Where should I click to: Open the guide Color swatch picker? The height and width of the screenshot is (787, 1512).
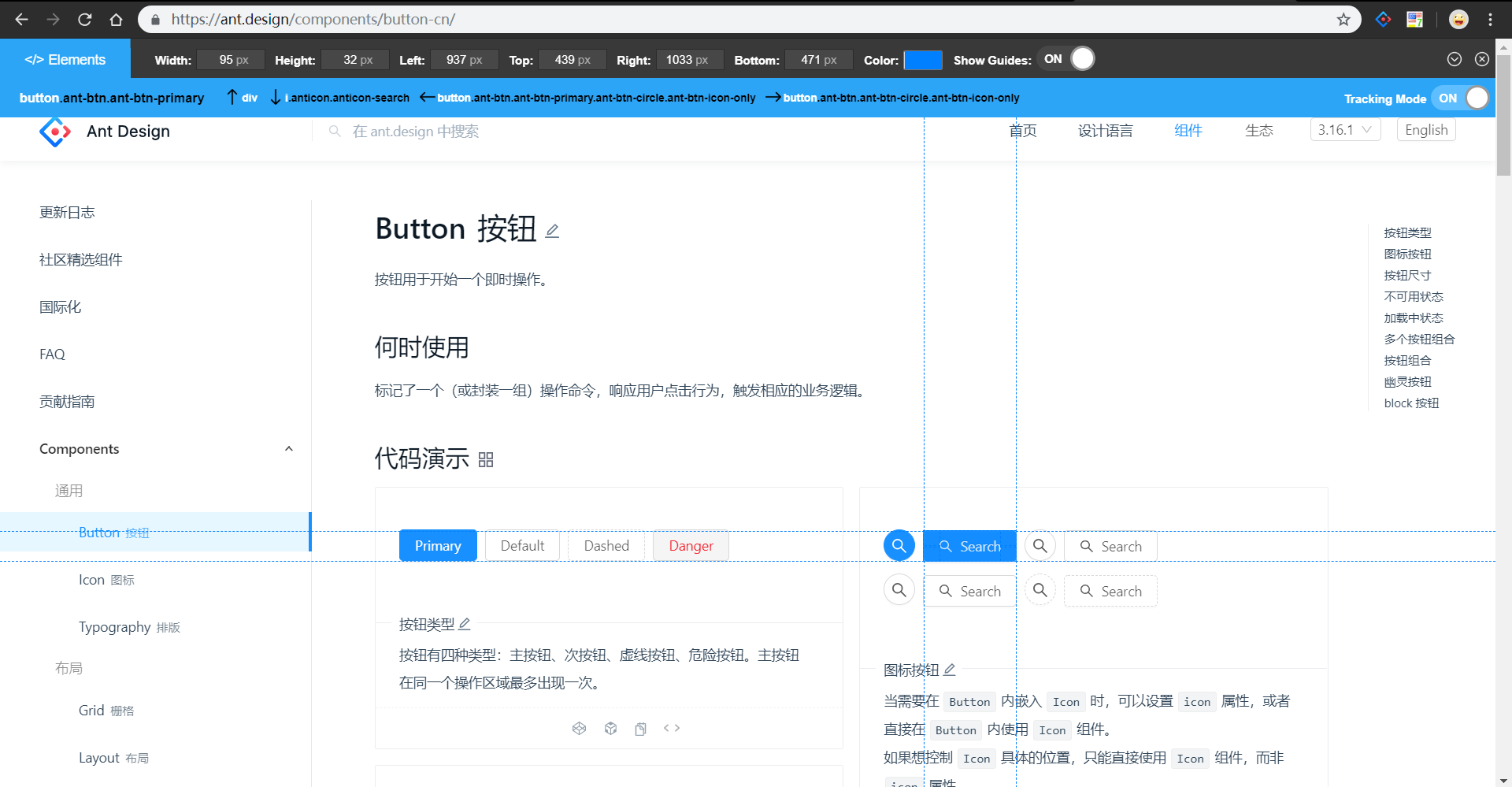point(922,60)
